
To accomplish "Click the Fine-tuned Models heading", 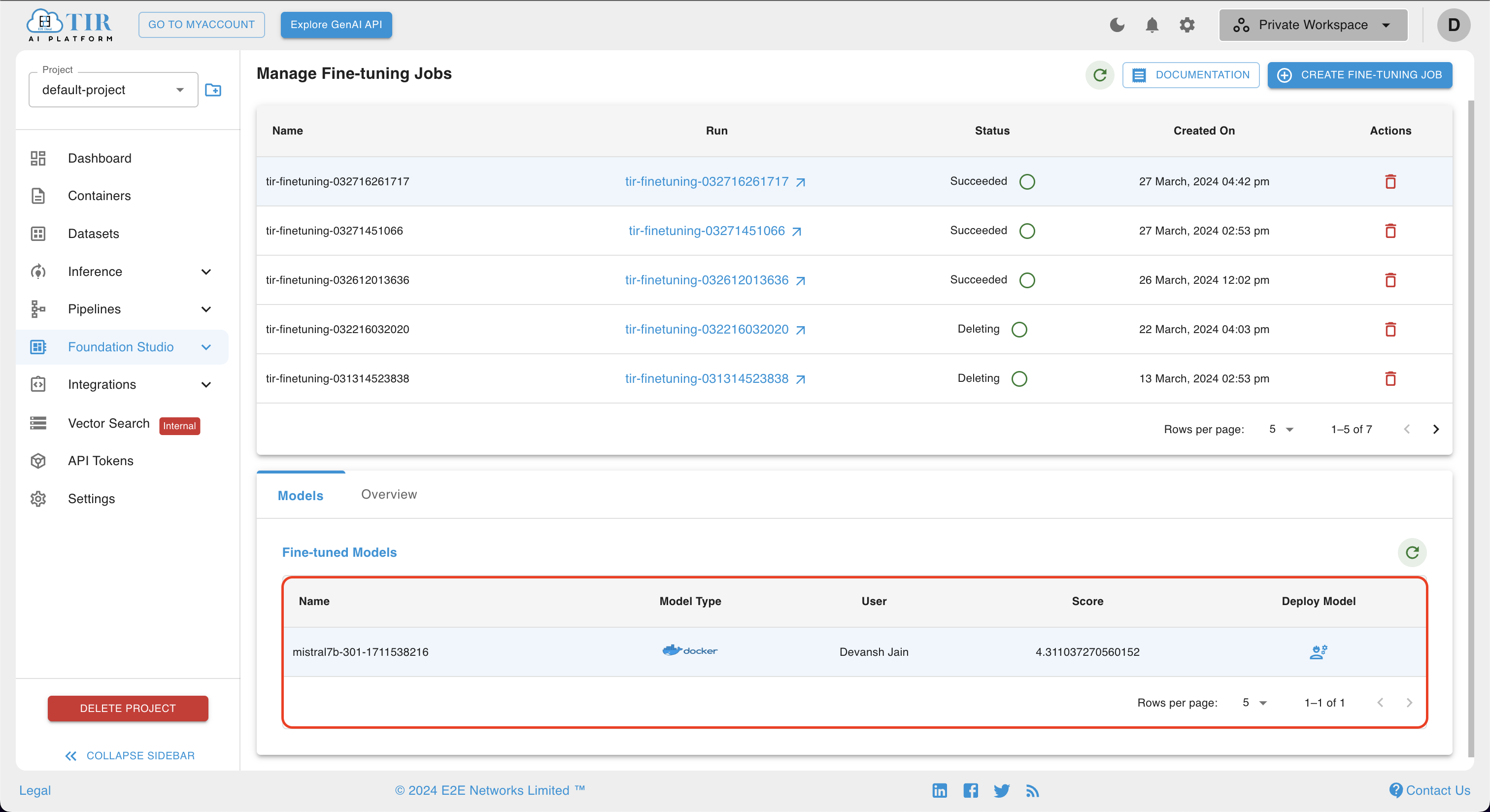I will click(339, 552).
